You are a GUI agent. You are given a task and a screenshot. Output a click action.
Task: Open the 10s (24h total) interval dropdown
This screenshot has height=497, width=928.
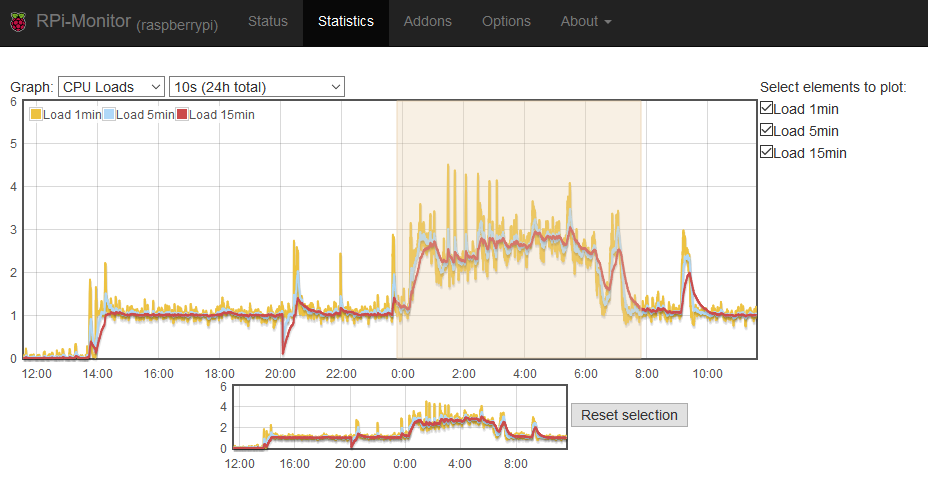pos(257,87)
